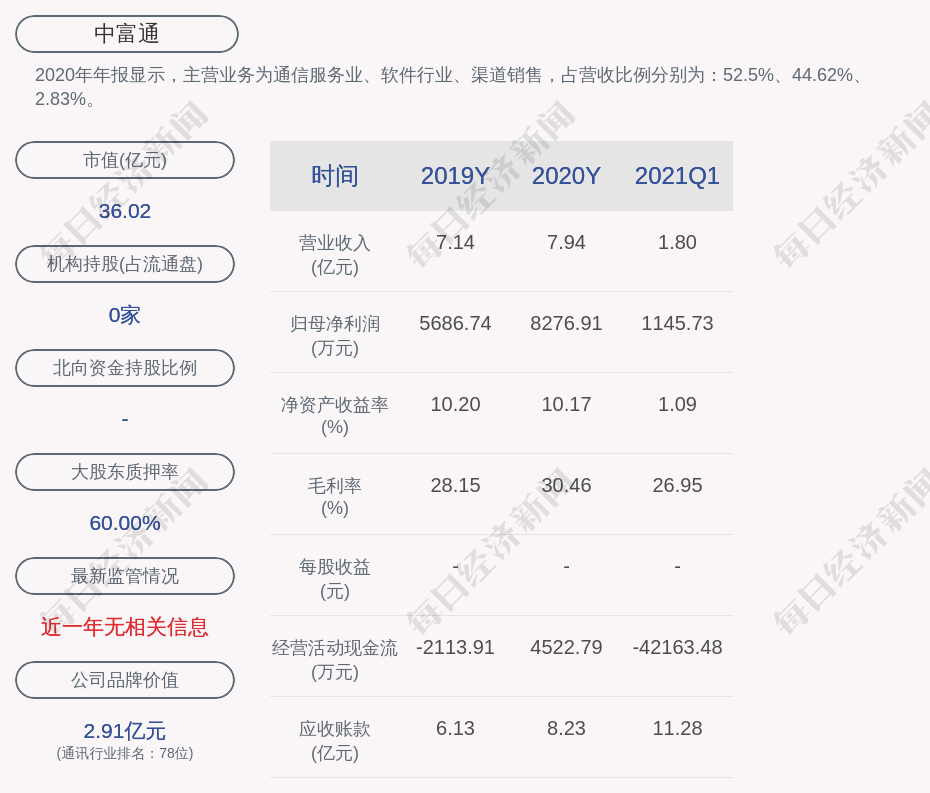Click the 归母净利润(万元) row label
This screenshot has width=930, height=793.
tap(335, 336)
